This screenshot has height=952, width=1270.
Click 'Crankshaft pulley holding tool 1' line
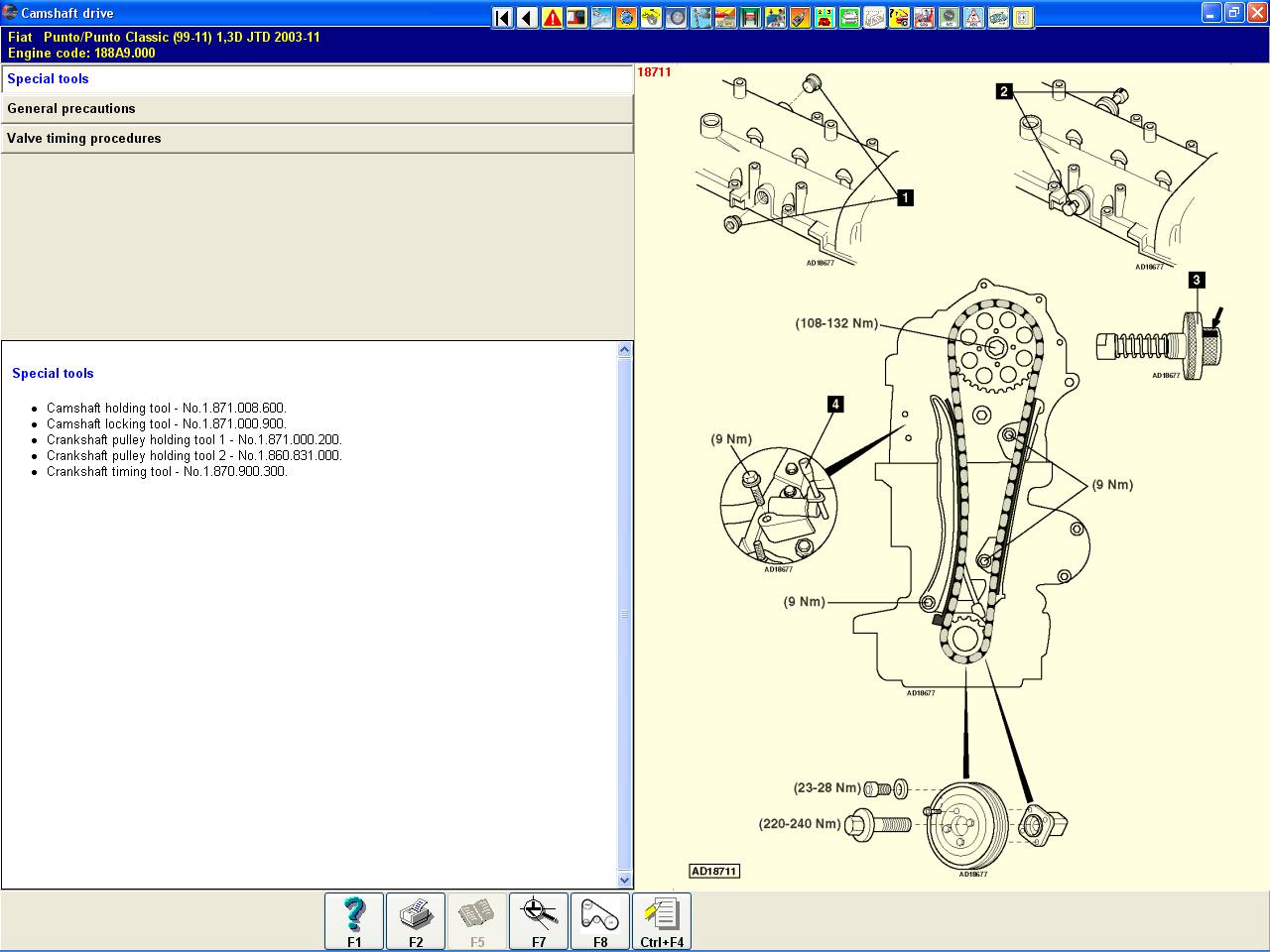193,440
